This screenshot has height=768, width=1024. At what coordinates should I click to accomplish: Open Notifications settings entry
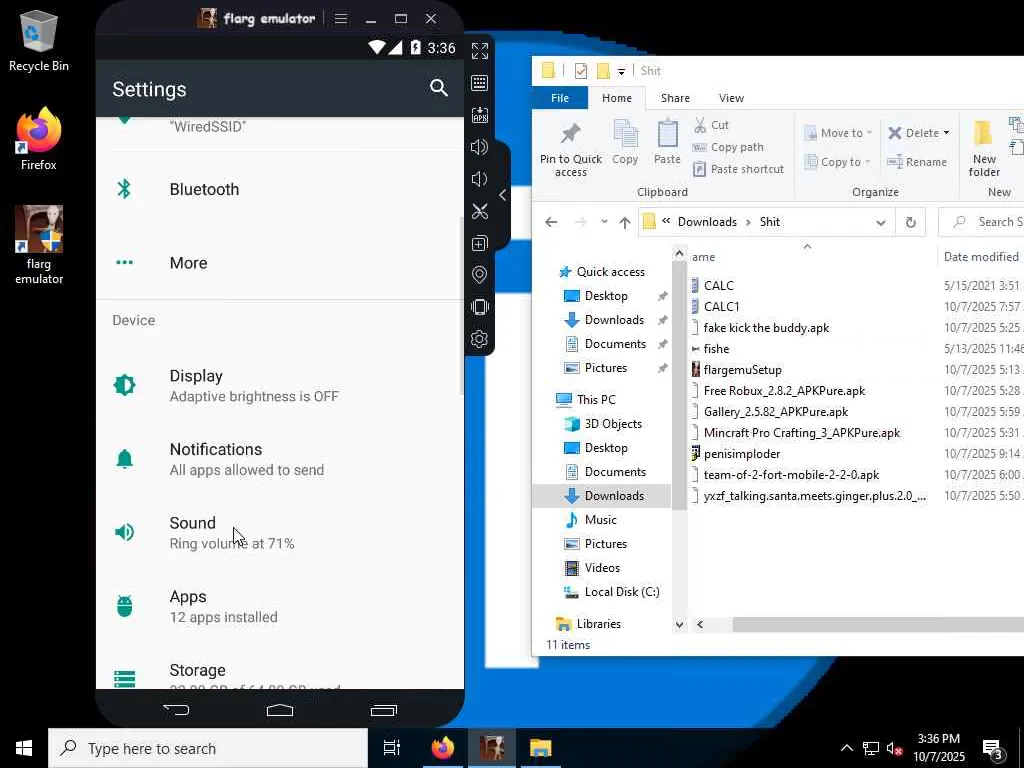click(280, 459)
